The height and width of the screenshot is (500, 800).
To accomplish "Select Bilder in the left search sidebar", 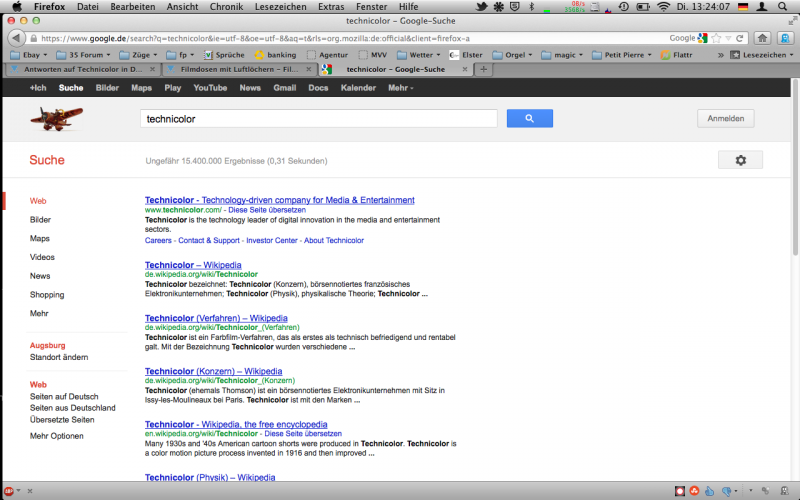I will point(40,219).
